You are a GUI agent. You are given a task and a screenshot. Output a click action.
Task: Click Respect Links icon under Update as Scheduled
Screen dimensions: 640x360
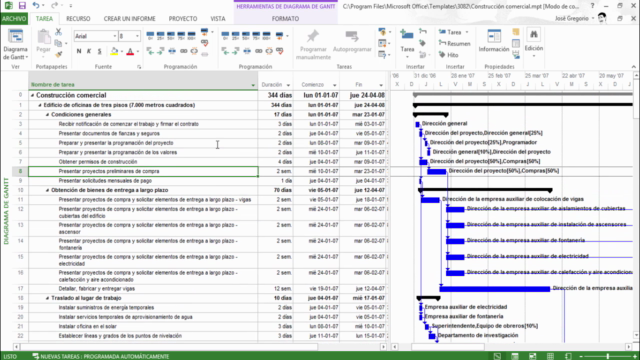pos(204,43)
